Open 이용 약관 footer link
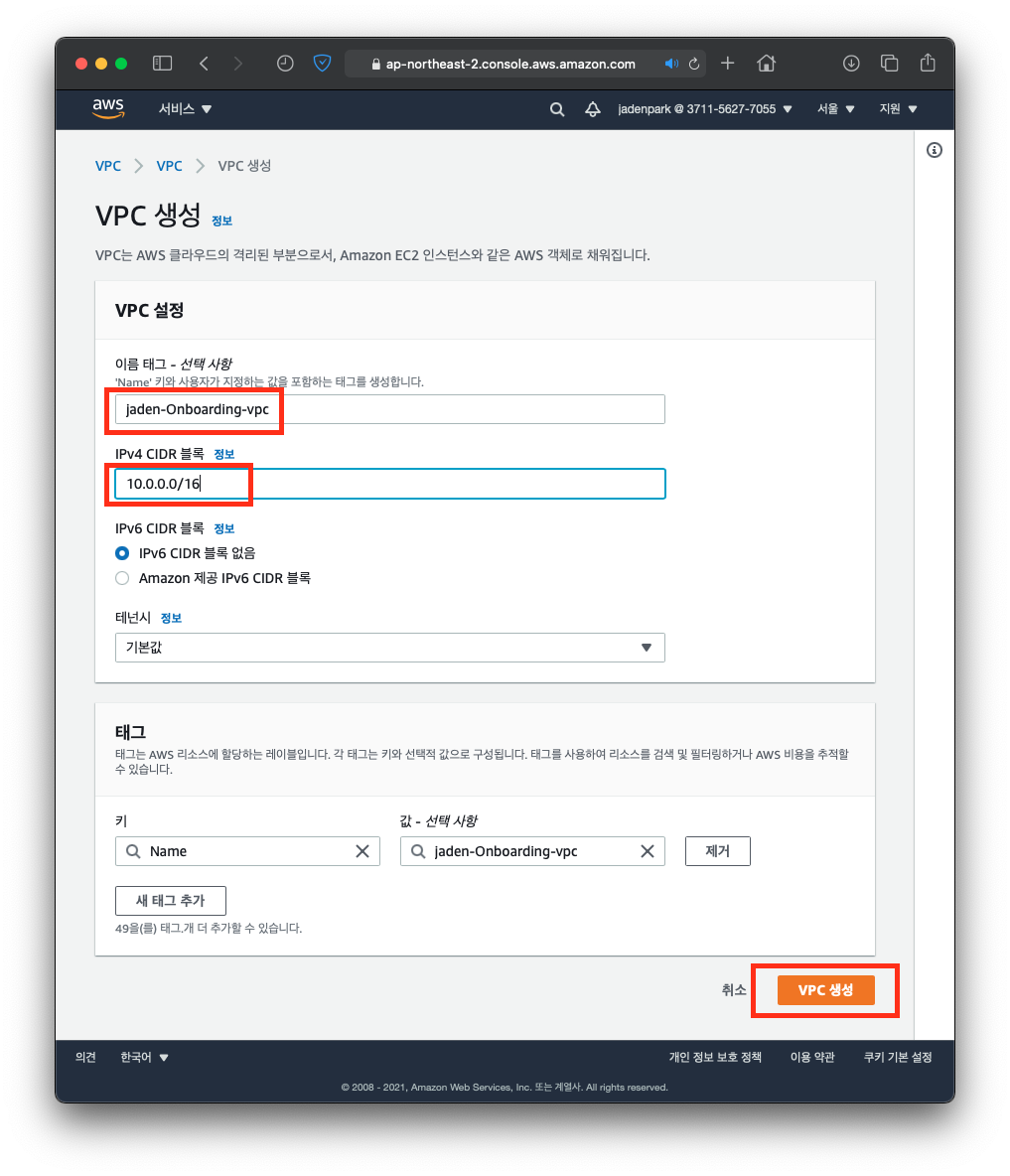Screen dimensions: 1010x1176 click(x=812, y=1057)
